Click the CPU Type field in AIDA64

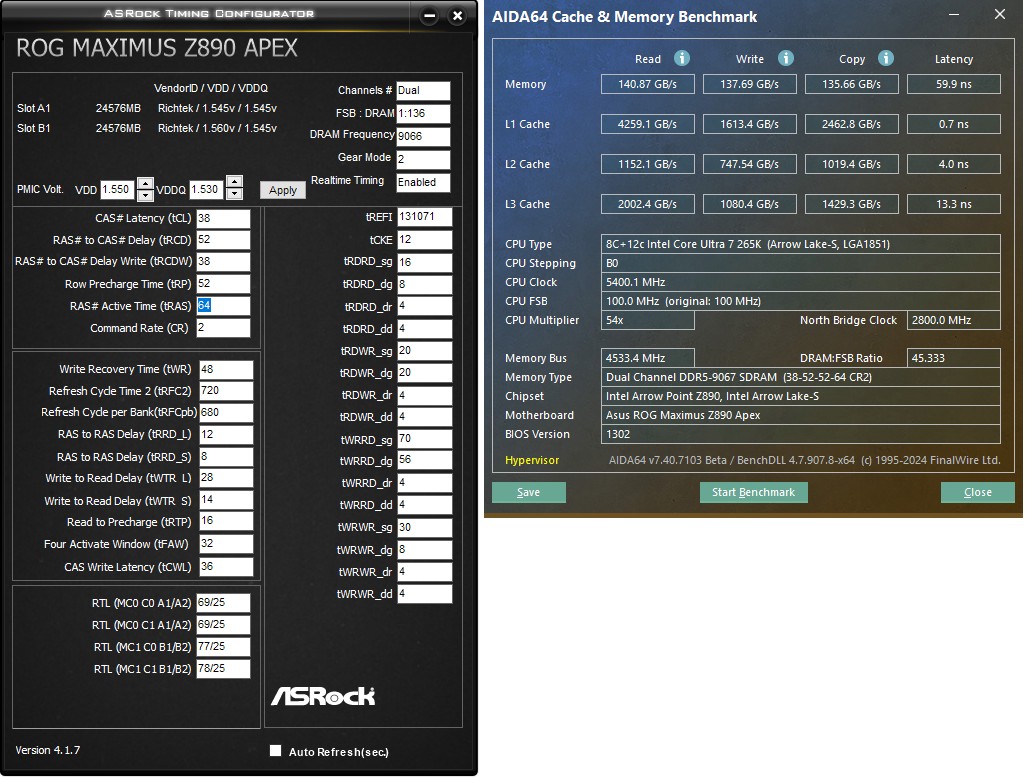(x=801, y=244)
